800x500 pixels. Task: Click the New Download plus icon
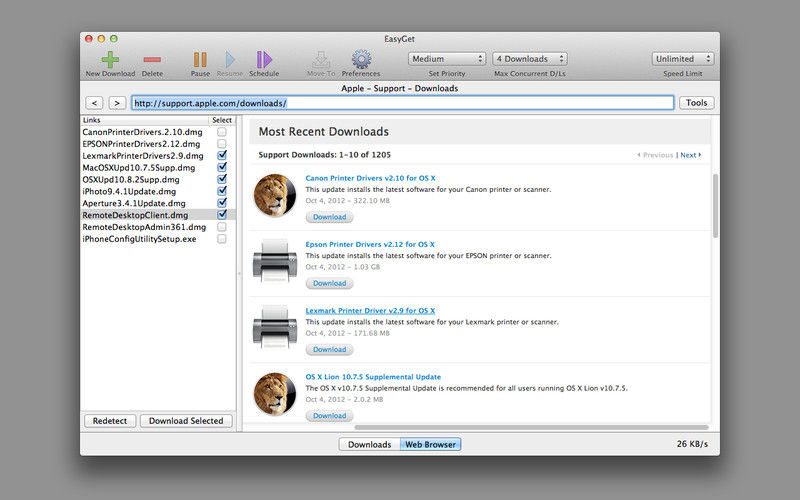click(110, 60)
